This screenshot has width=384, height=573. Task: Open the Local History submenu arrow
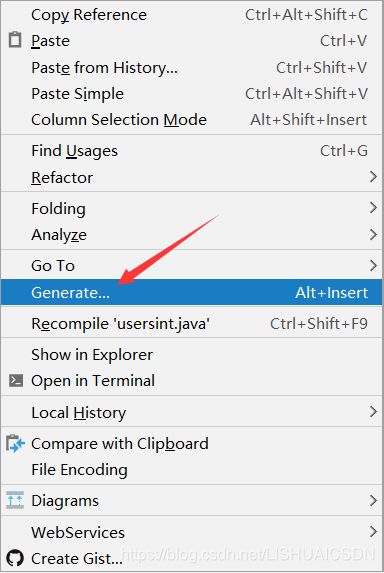tap(373, 412)
